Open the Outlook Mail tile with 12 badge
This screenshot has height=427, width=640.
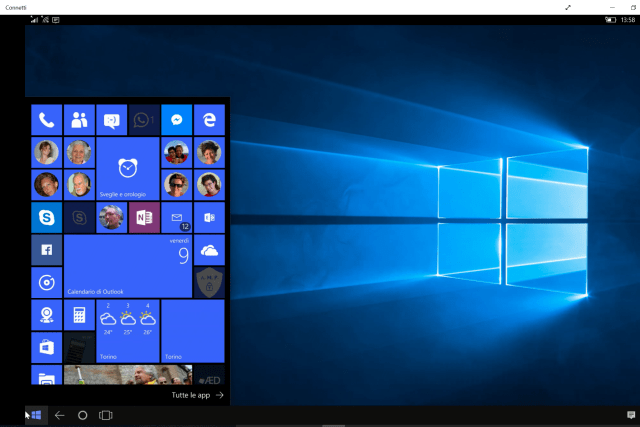point(176,217)
